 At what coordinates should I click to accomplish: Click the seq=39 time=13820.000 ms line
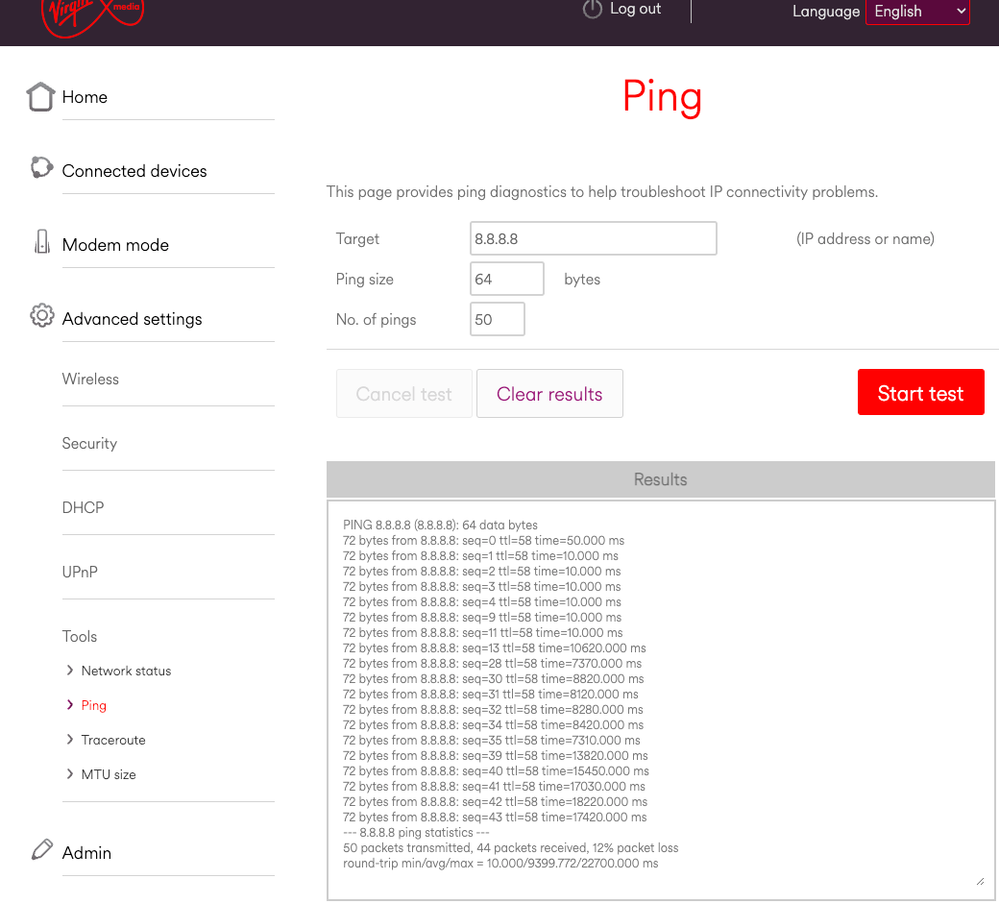[x=495, y=755]
